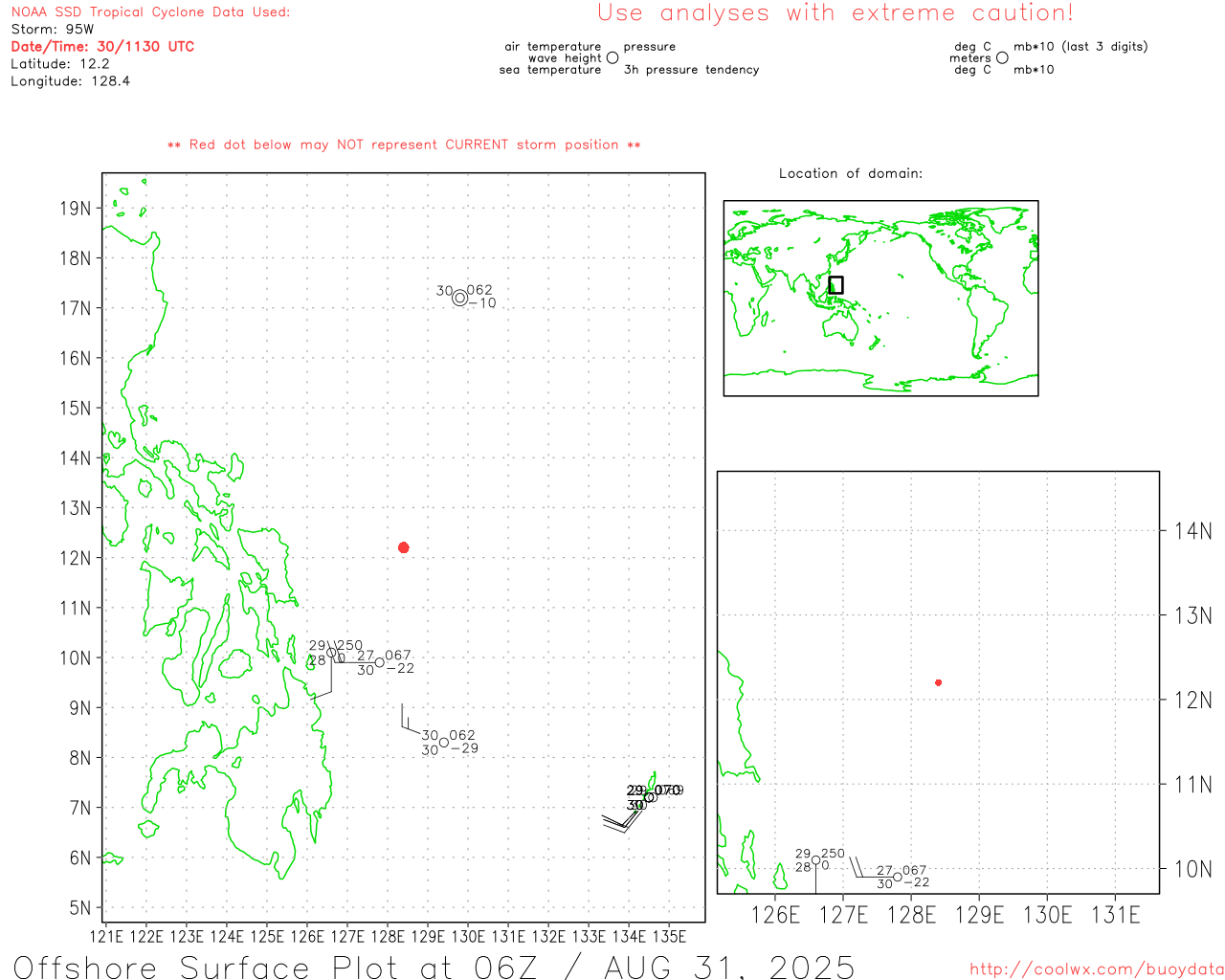Click the 'Latitude: 12.2' value

60,64
